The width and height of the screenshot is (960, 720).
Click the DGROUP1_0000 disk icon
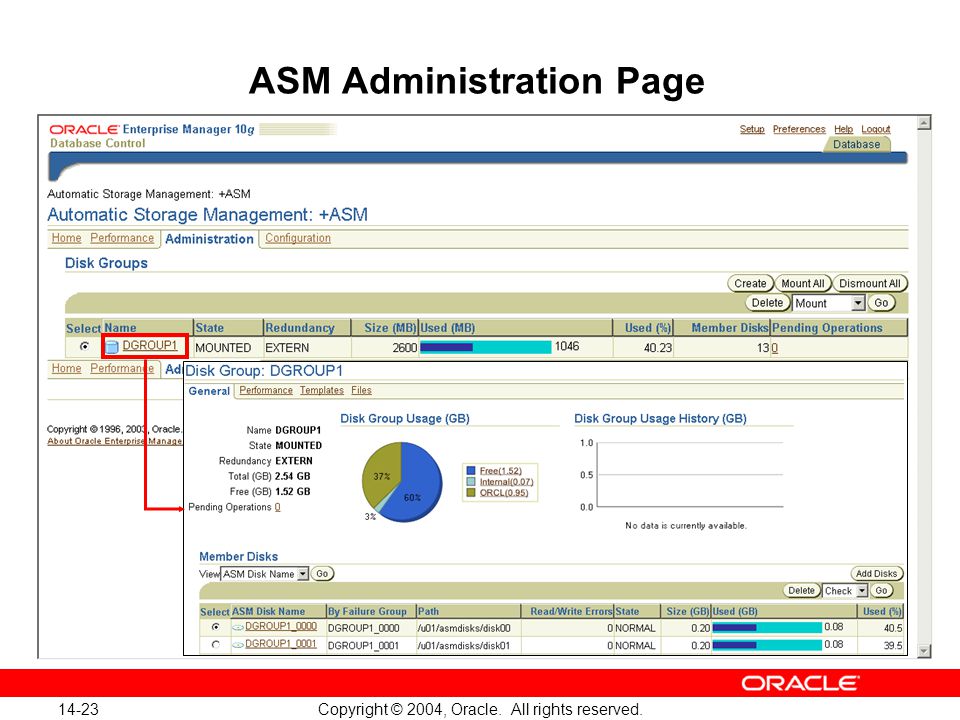[238, 627]
